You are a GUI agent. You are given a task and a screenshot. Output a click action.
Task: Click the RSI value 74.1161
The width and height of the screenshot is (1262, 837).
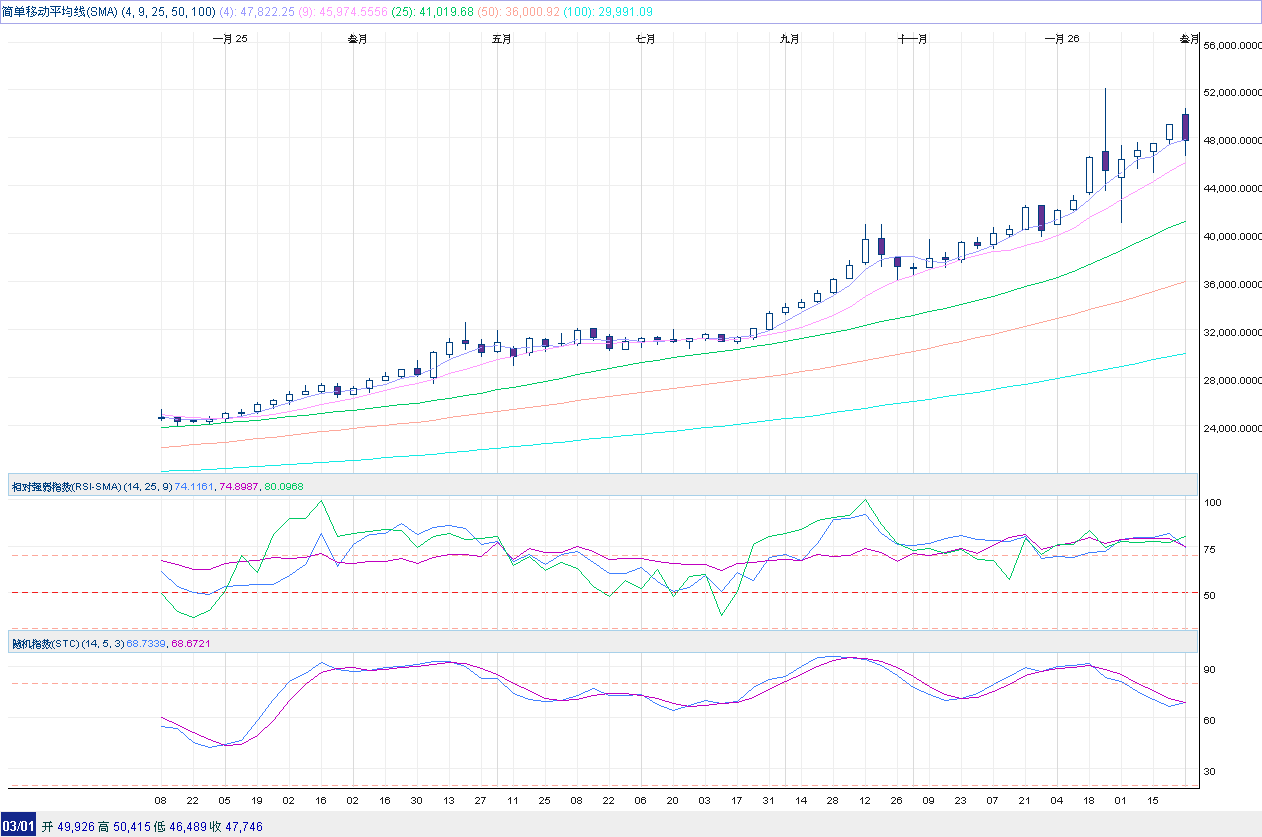click(194, 486)
